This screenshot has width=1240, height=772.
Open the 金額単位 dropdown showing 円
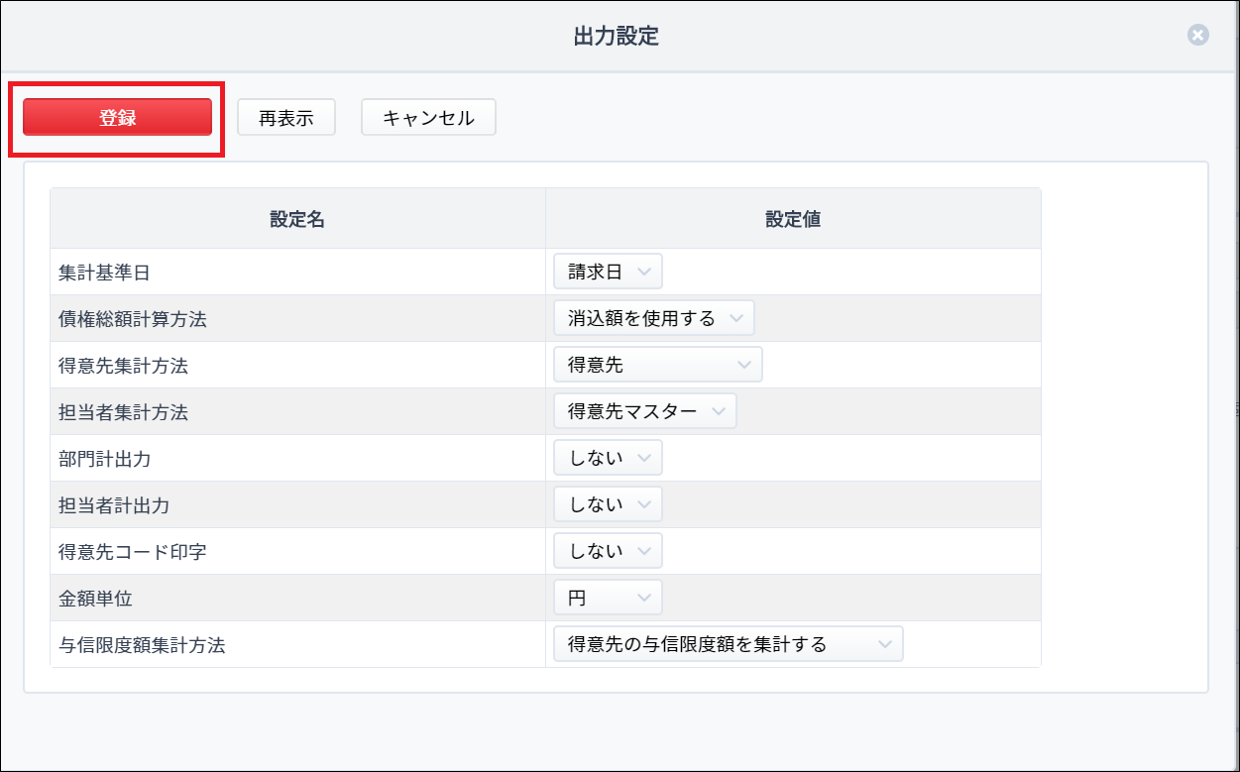coord(608,598)
